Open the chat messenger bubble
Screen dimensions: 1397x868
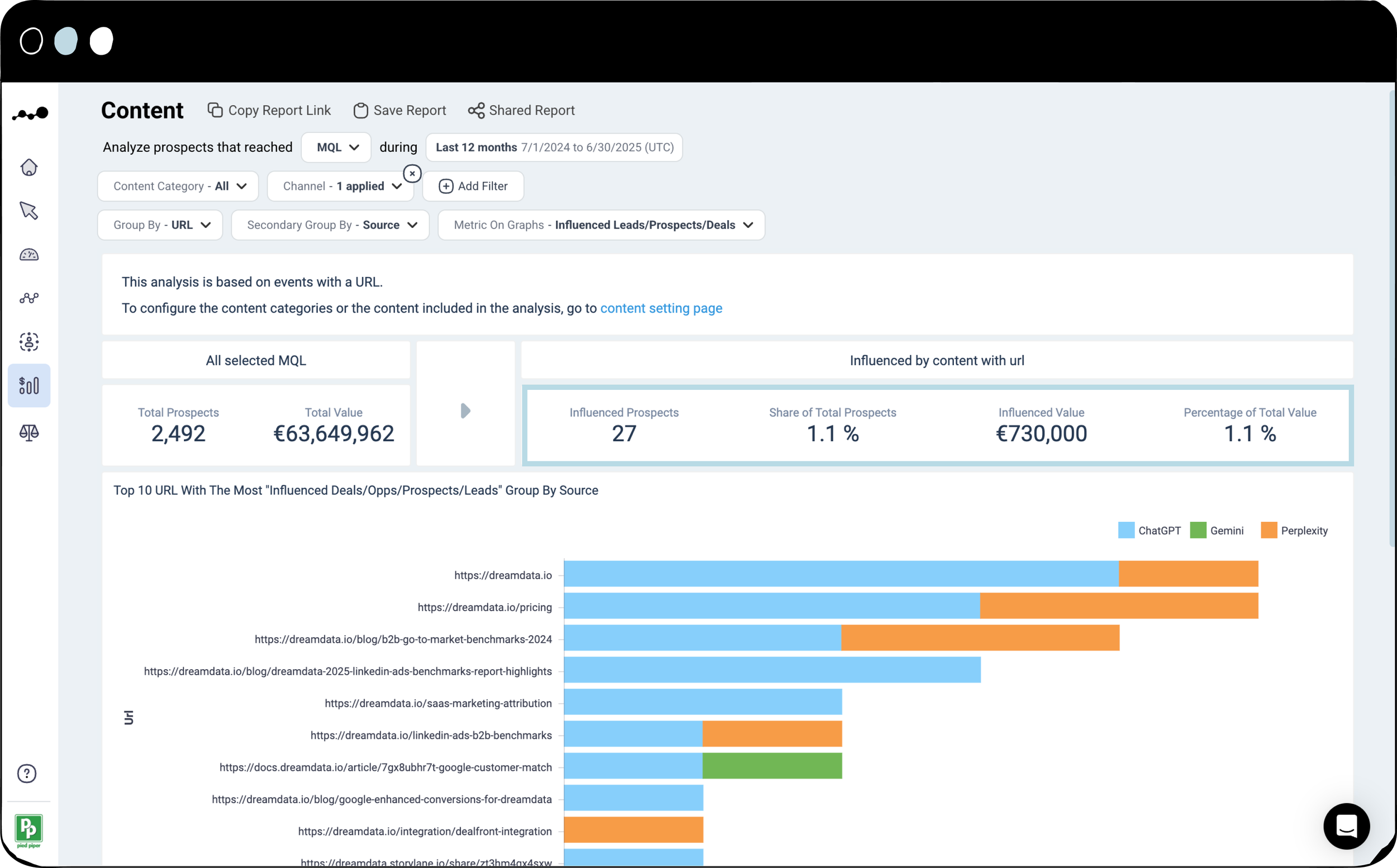pyautogui.click(x=1346, y=826)
